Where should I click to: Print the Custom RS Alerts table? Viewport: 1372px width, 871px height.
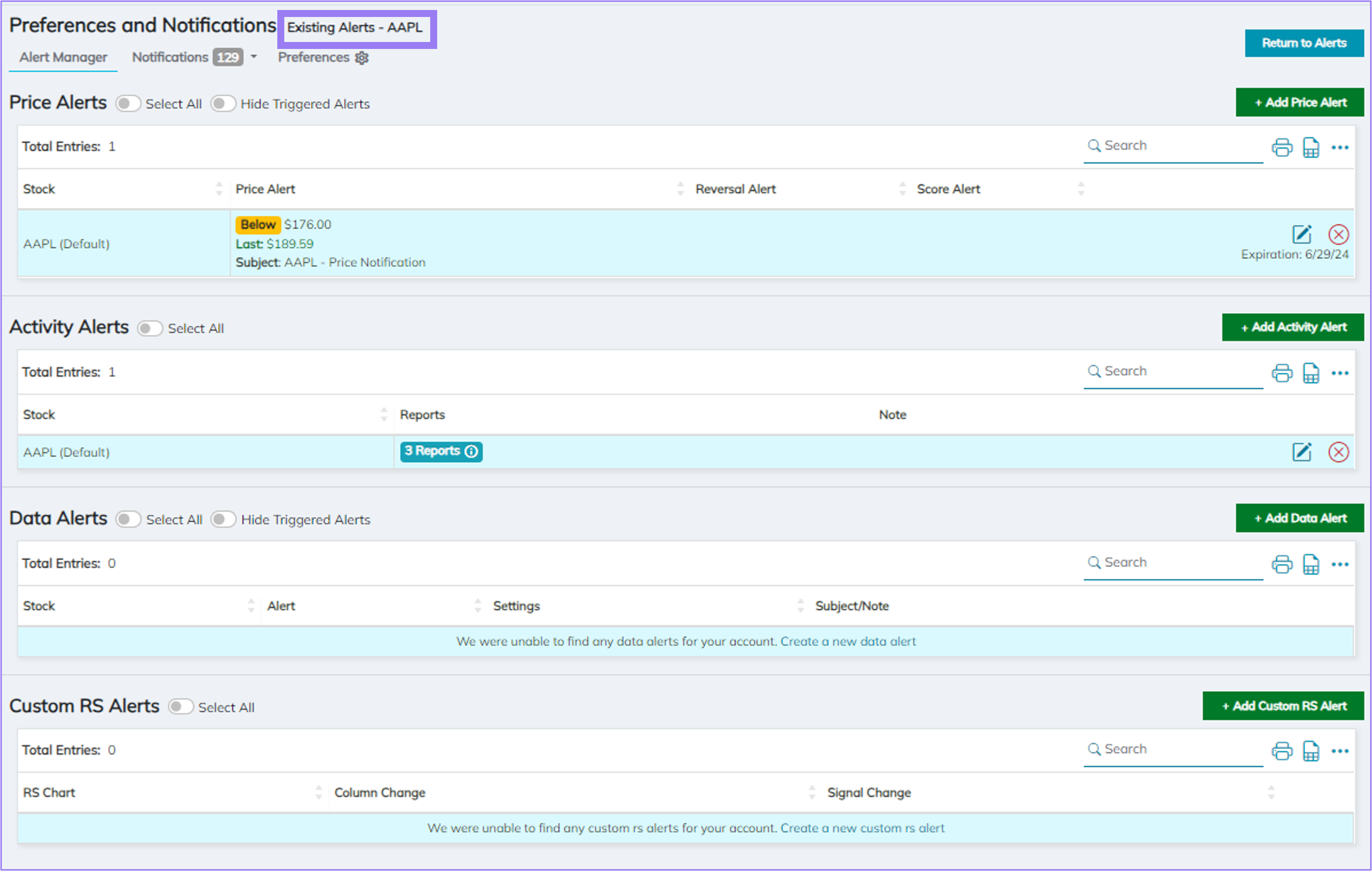click(x=1283, y=751)
